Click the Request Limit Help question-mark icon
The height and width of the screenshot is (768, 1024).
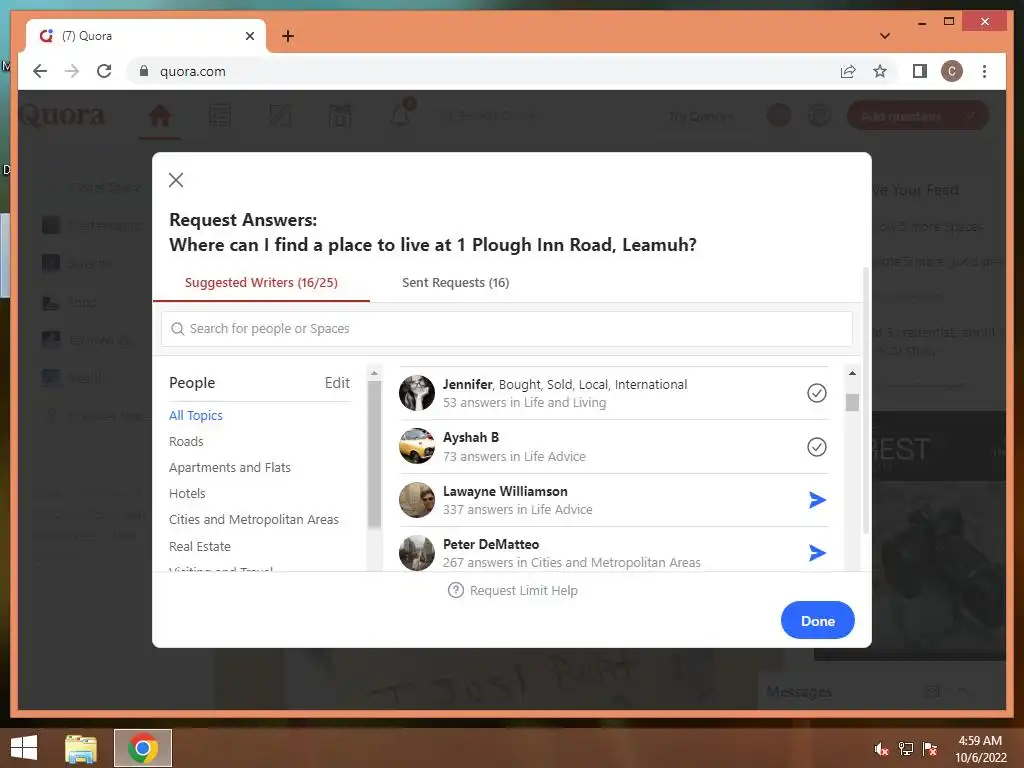pos(456,590)
